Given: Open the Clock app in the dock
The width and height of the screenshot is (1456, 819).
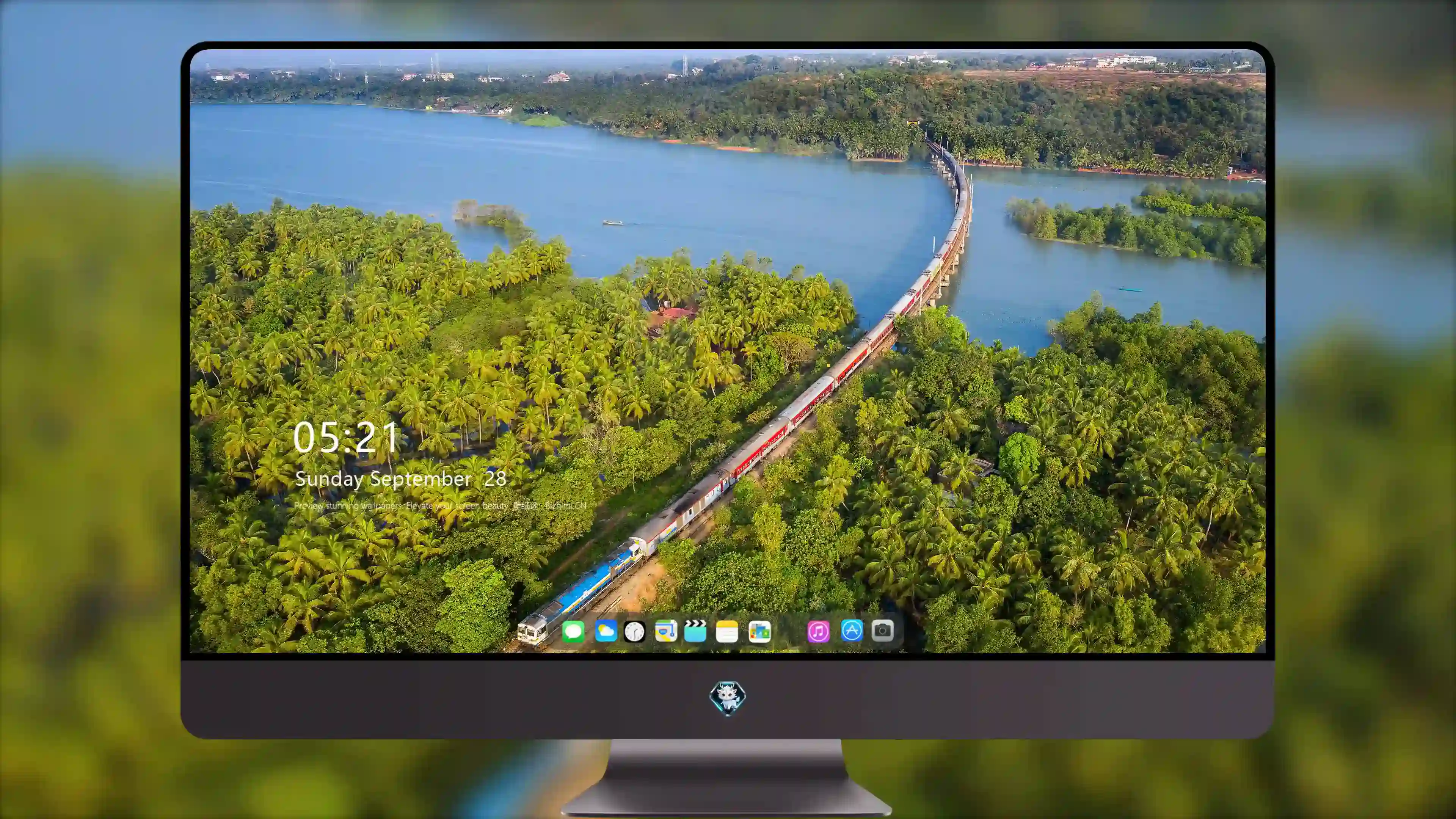Looking at the screenshot, I should click(x=634, y=631).
